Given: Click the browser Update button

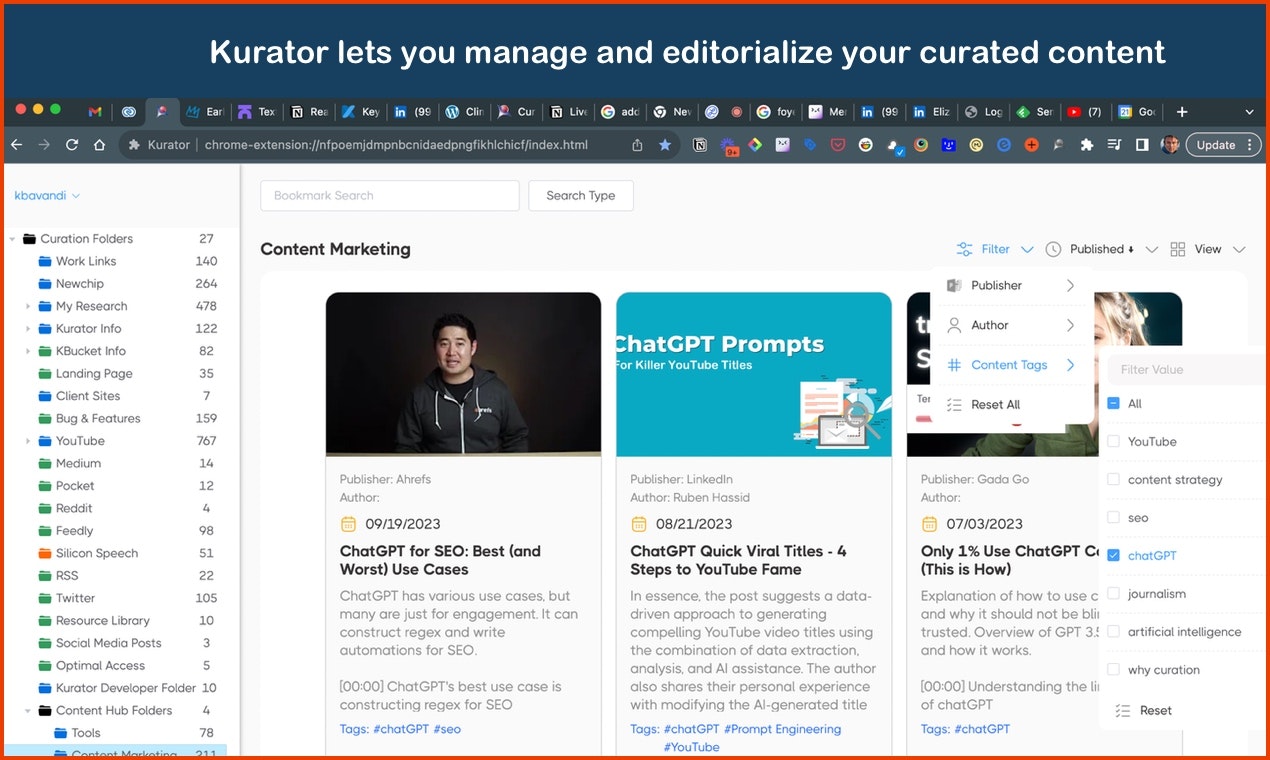Looking at the screenshot, I should tap(1223, 145).
